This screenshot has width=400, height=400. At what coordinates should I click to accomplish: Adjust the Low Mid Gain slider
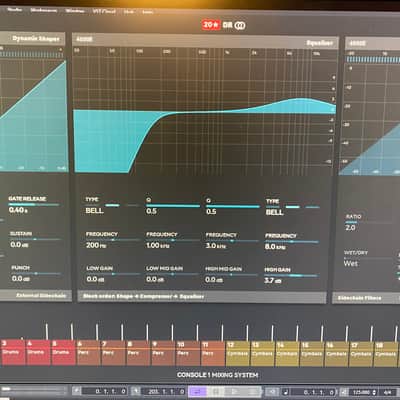pos(173,274)
